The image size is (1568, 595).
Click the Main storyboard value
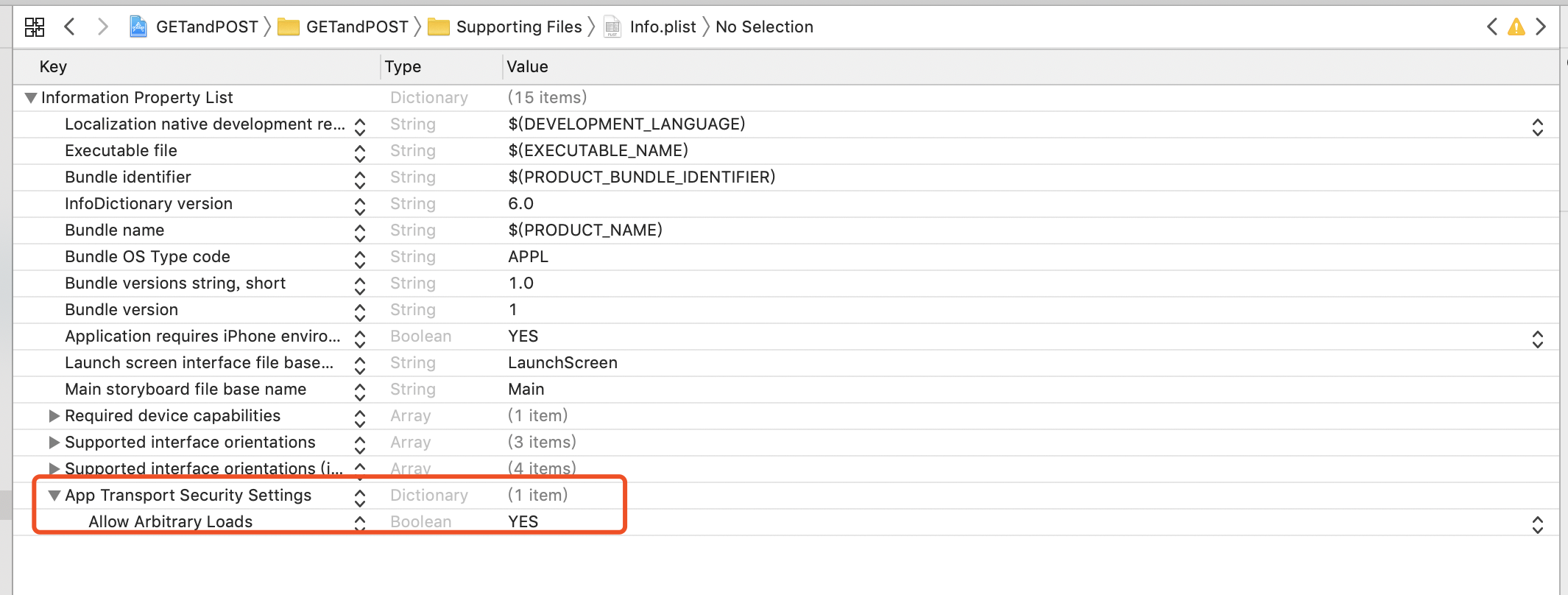526,390
